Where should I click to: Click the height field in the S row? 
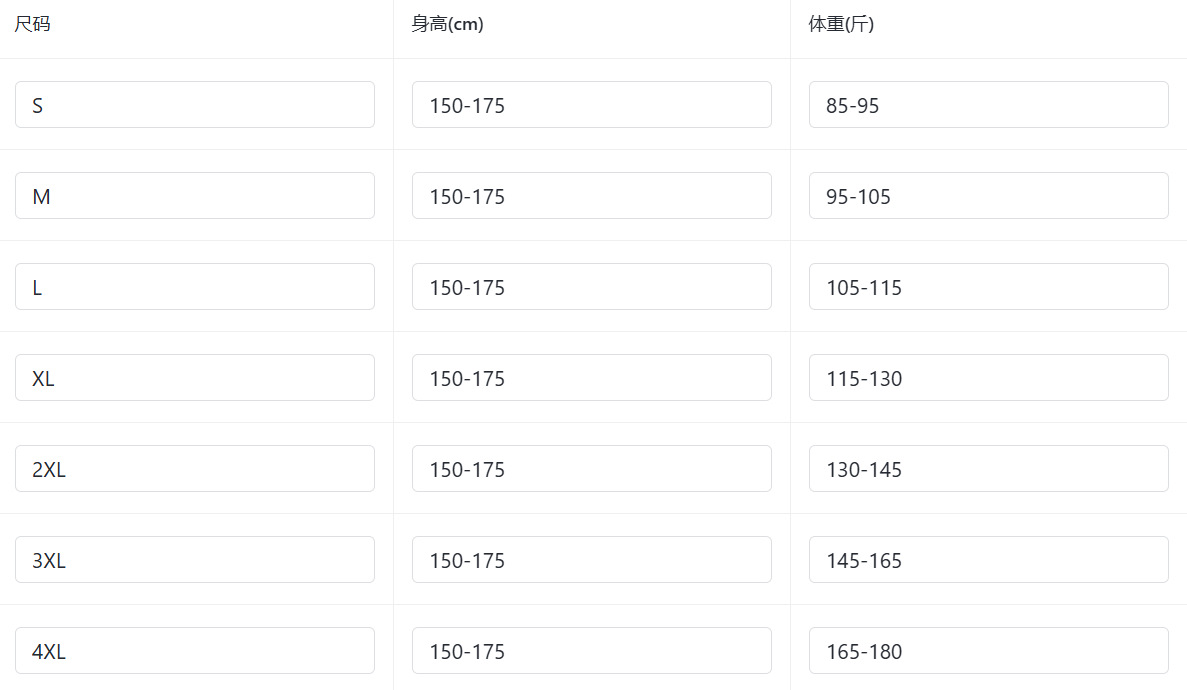pos(591,105)
